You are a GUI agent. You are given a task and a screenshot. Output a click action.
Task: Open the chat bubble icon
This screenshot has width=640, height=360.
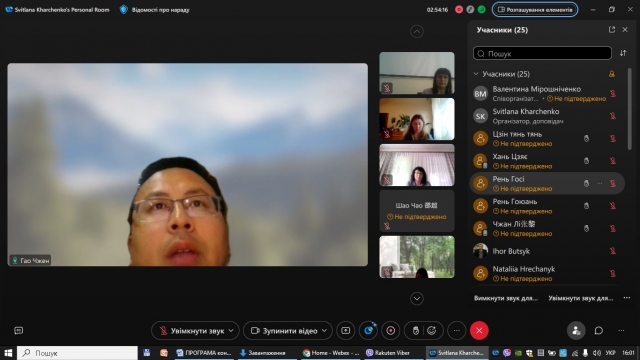tap(599, 331)
